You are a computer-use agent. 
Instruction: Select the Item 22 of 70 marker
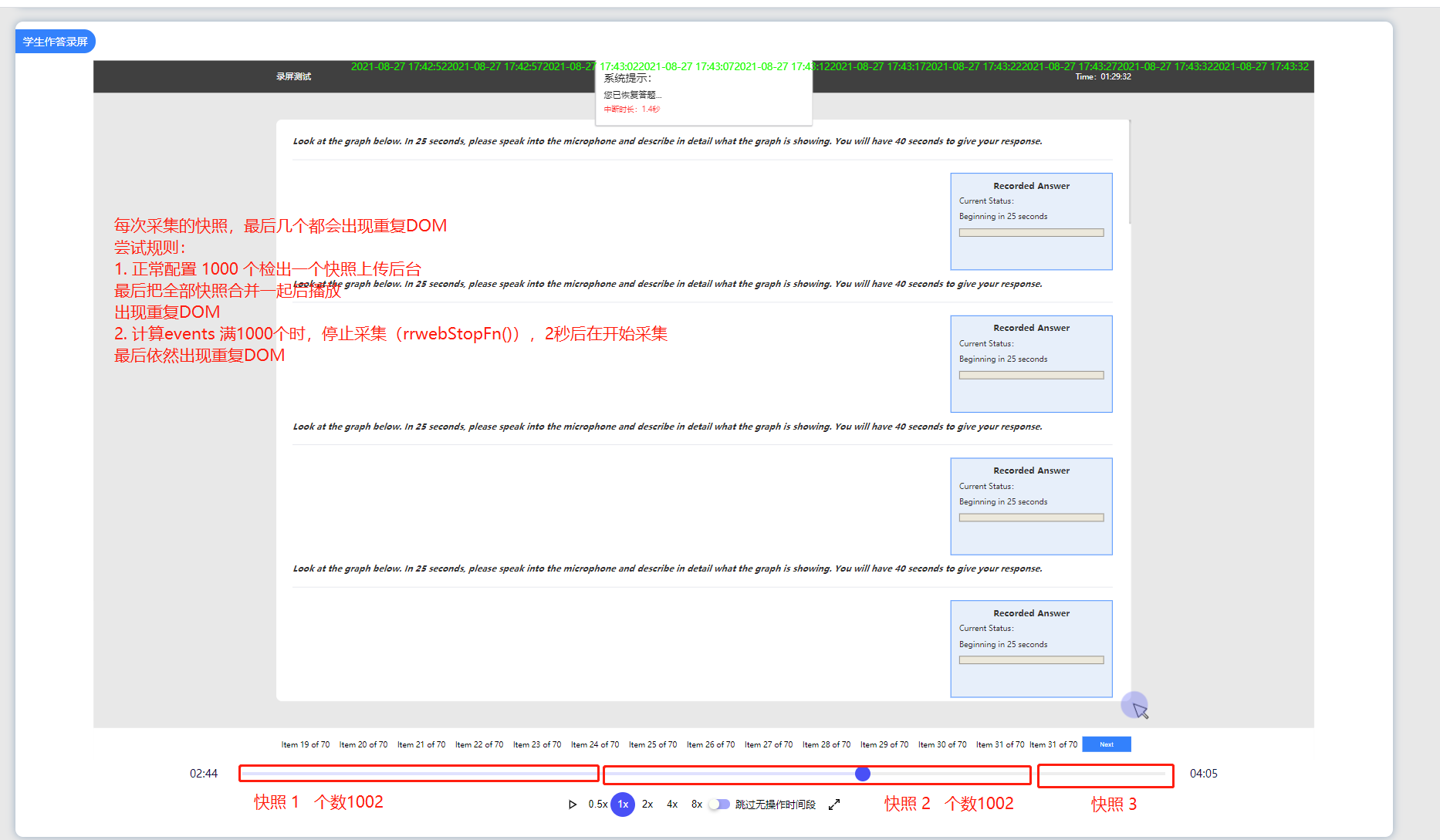(479, 744)
